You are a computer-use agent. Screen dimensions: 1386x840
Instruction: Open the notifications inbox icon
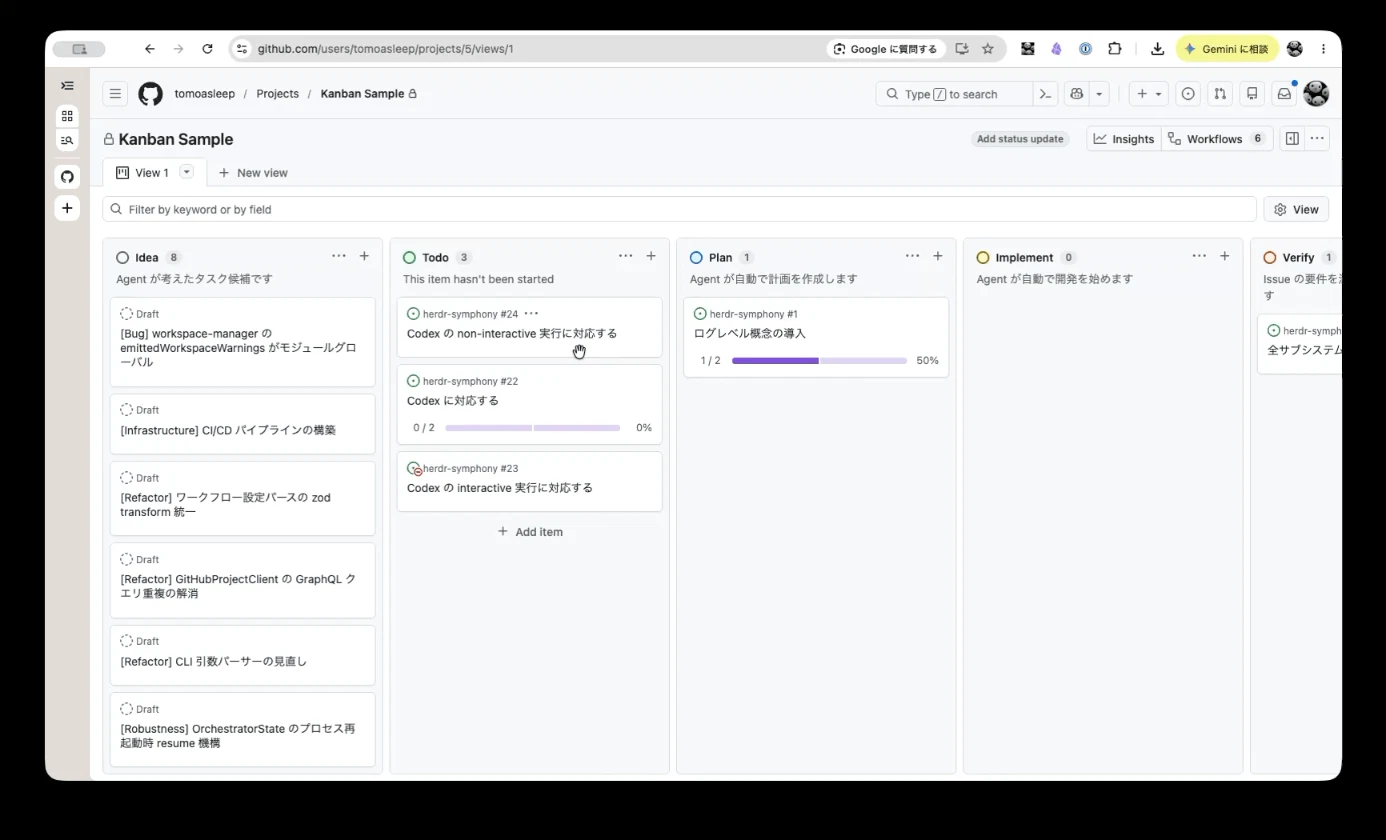(1284, 94)
